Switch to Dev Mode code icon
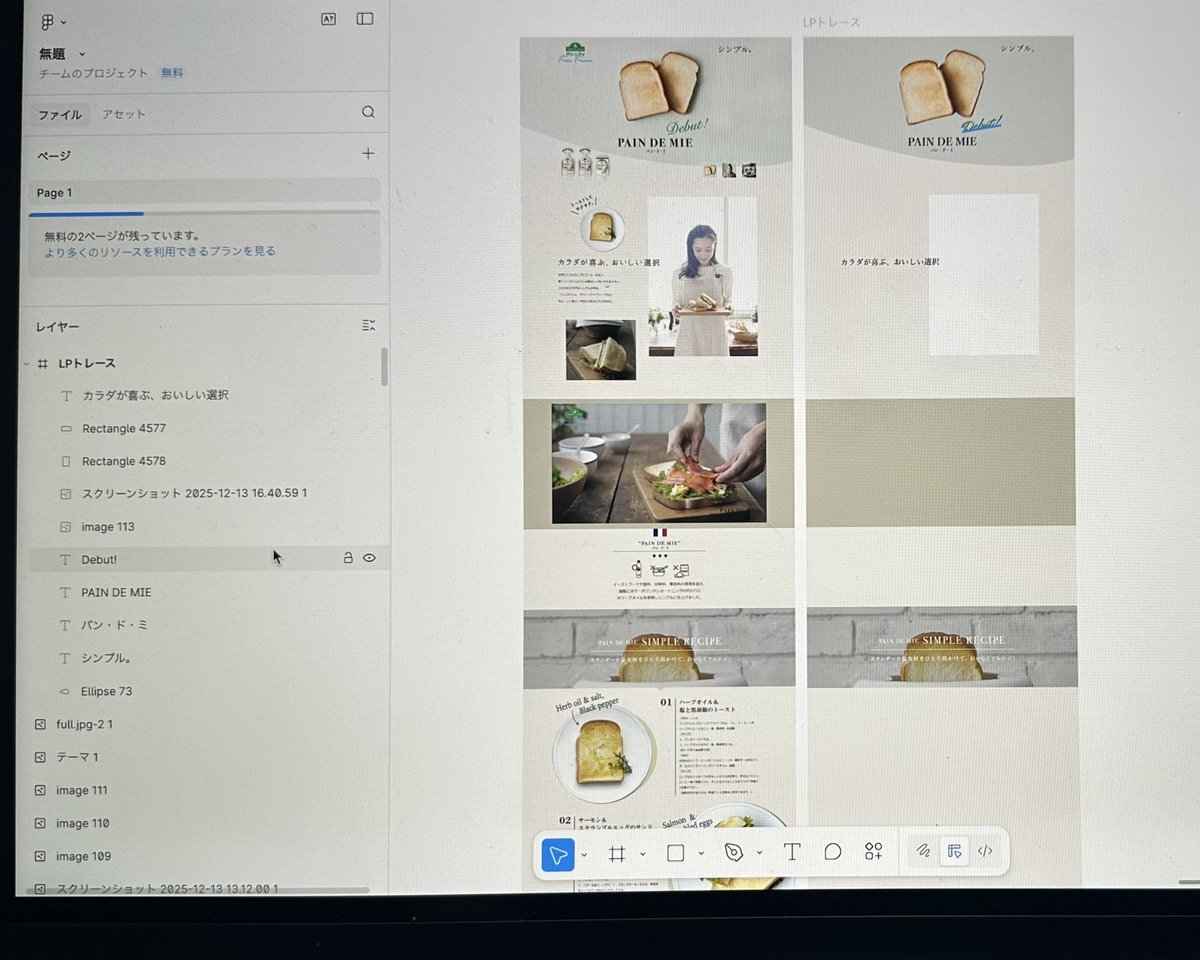This screenshot has height=960, width=1200. coord(985,852)
